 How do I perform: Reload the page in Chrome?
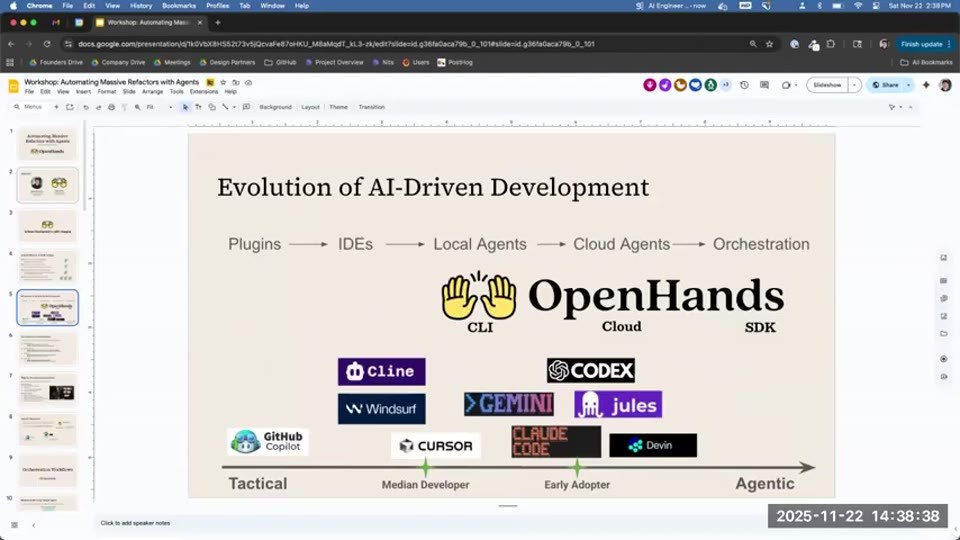(x=47, y=44)
